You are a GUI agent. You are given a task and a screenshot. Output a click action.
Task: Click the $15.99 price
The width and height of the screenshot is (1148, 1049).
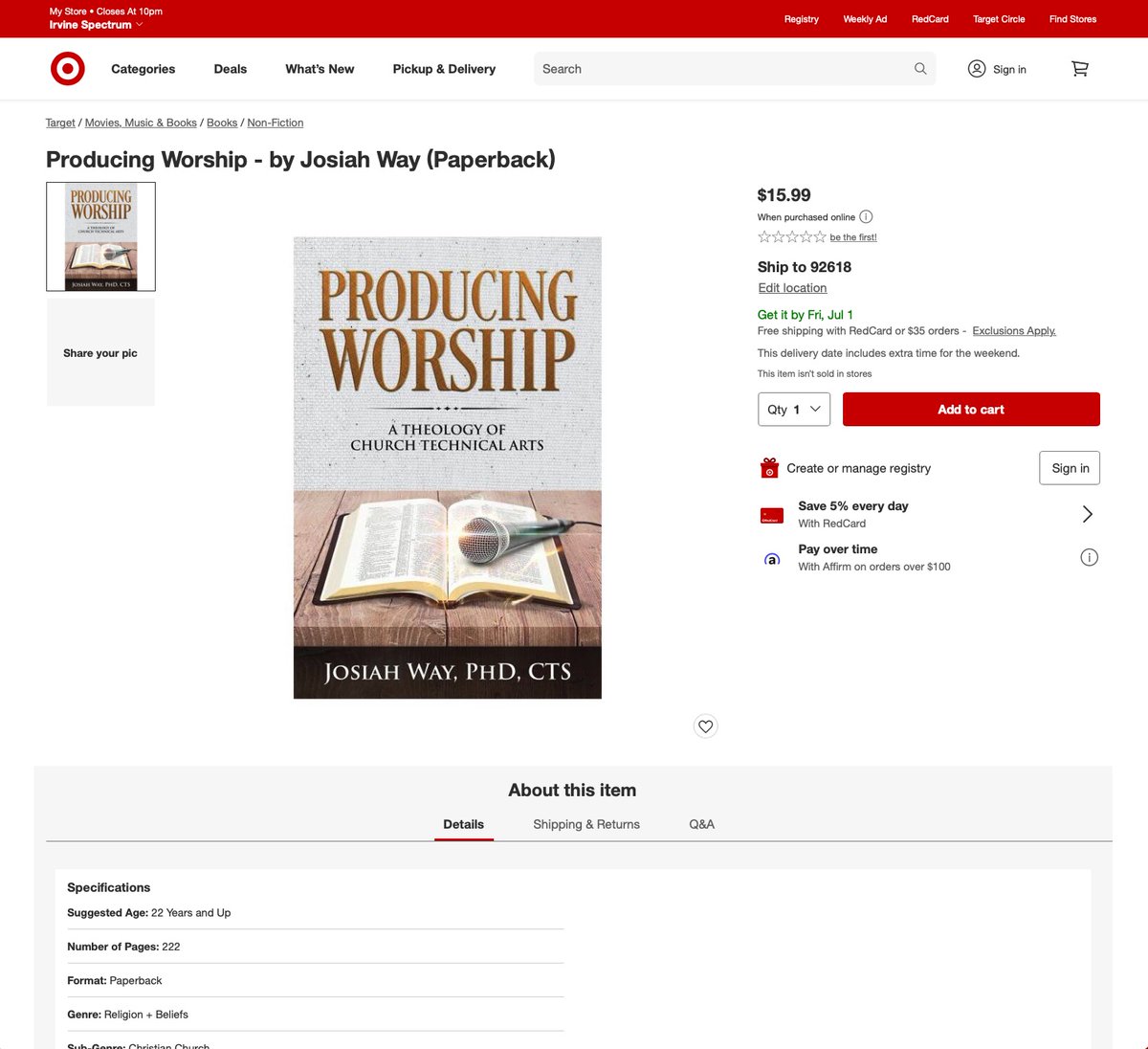click(x=784, y=195)
